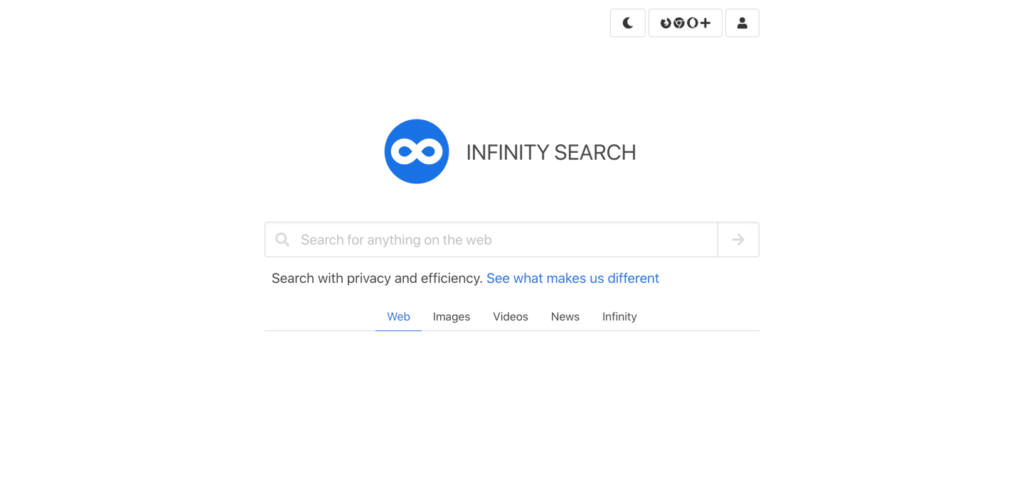Click the word INFINITY in the heading

(x=507, y=153)
